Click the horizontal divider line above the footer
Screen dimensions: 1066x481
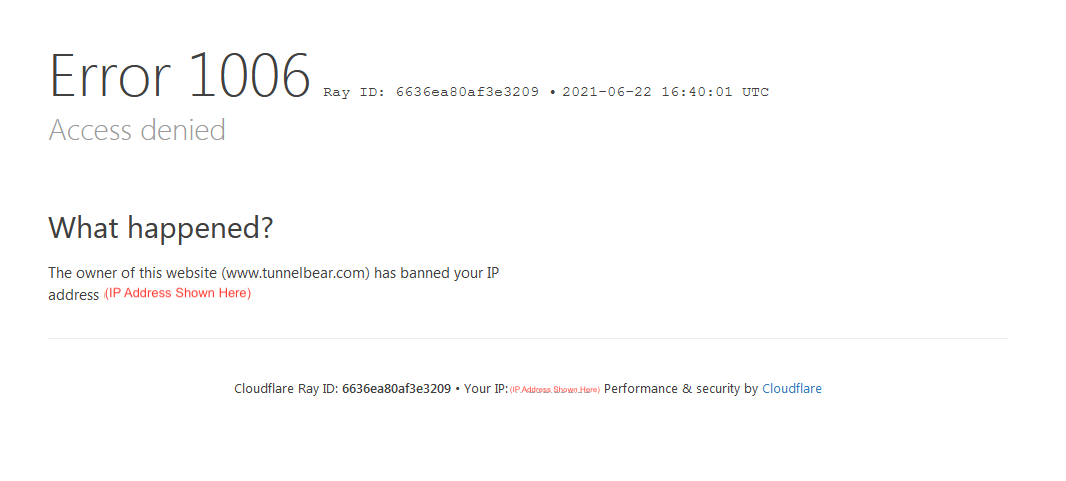pos(528,338)
